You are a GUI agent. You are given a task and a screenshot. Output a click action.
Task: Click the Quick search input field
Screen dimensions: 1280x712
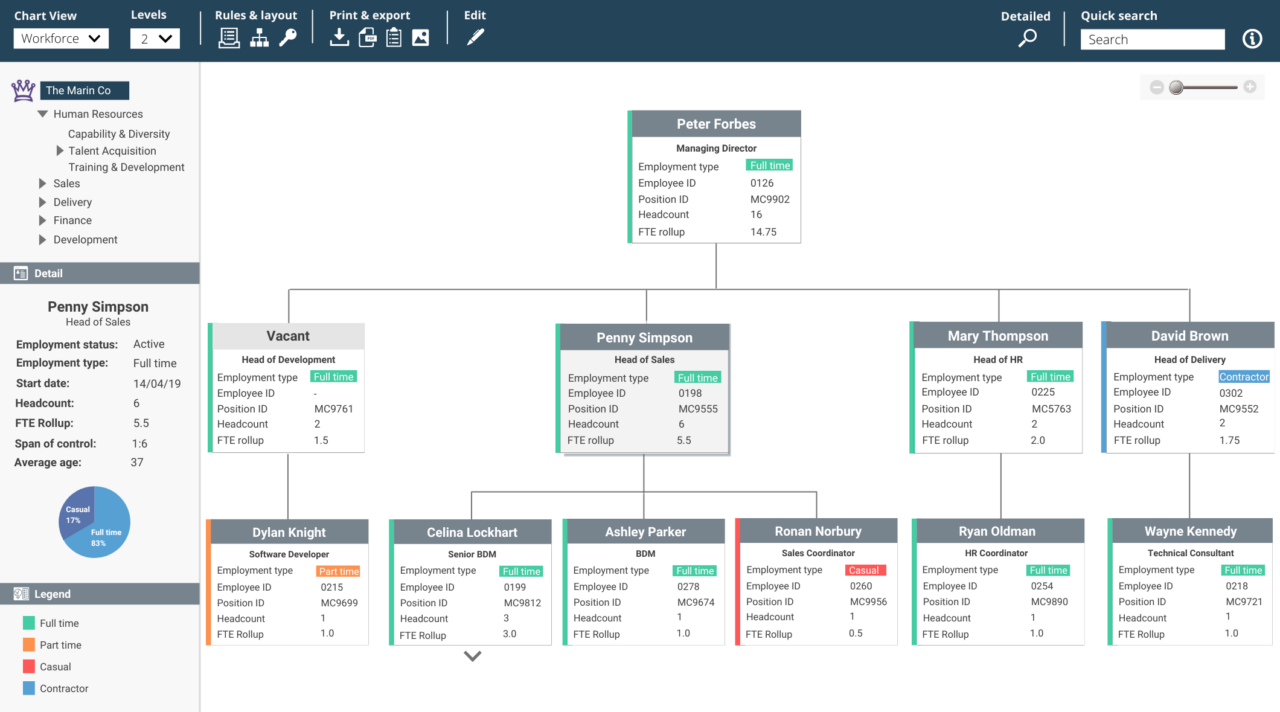pos(1152,39)
